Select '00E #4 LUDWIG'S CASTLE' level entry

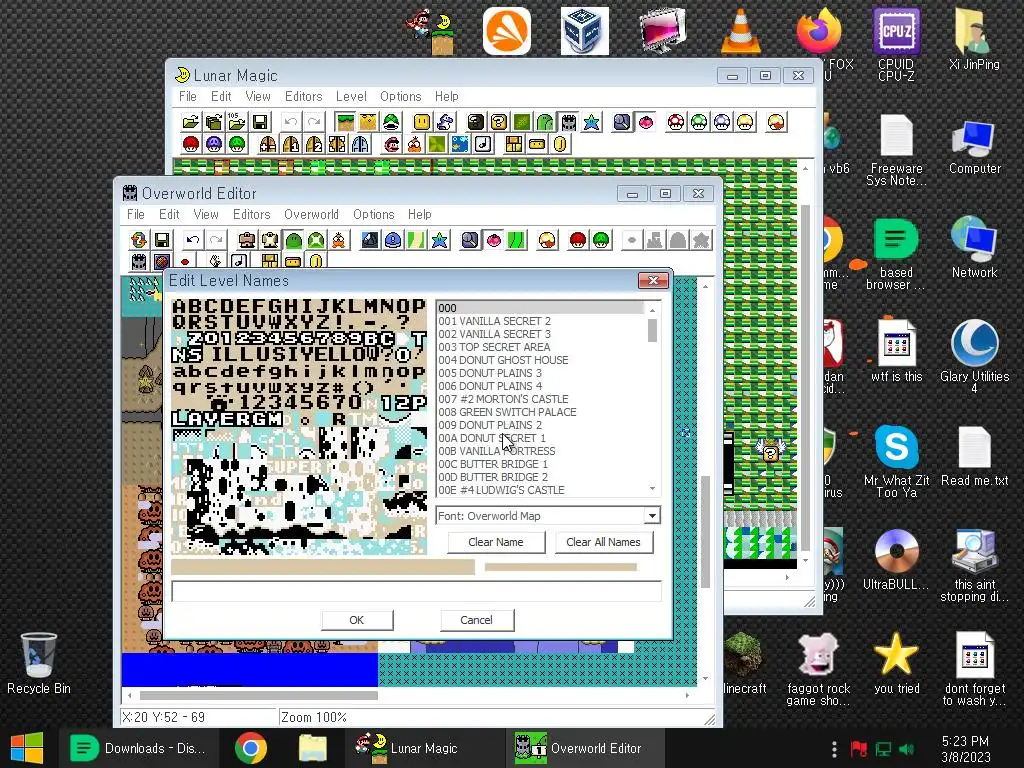pos(540,490)
